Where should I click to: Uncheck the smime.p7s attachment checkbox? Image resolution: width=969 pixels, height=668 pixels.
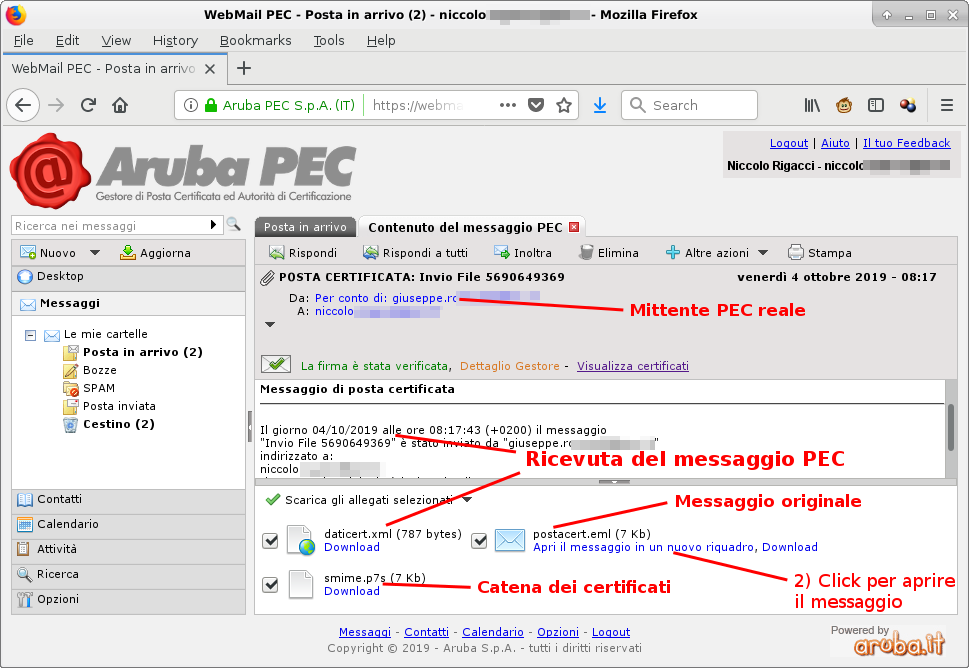[x=270, y=585]
